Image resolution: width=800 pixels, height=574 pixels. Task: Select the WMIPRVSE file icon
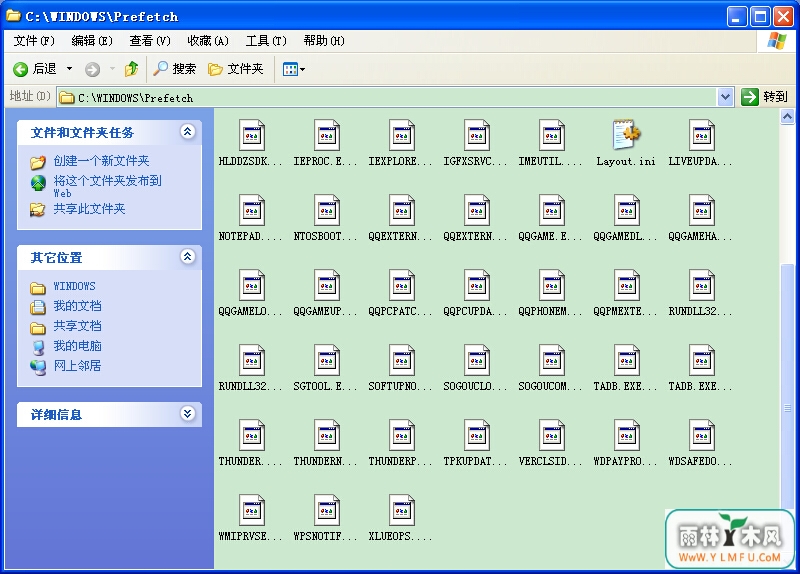[x=252, y=510]
